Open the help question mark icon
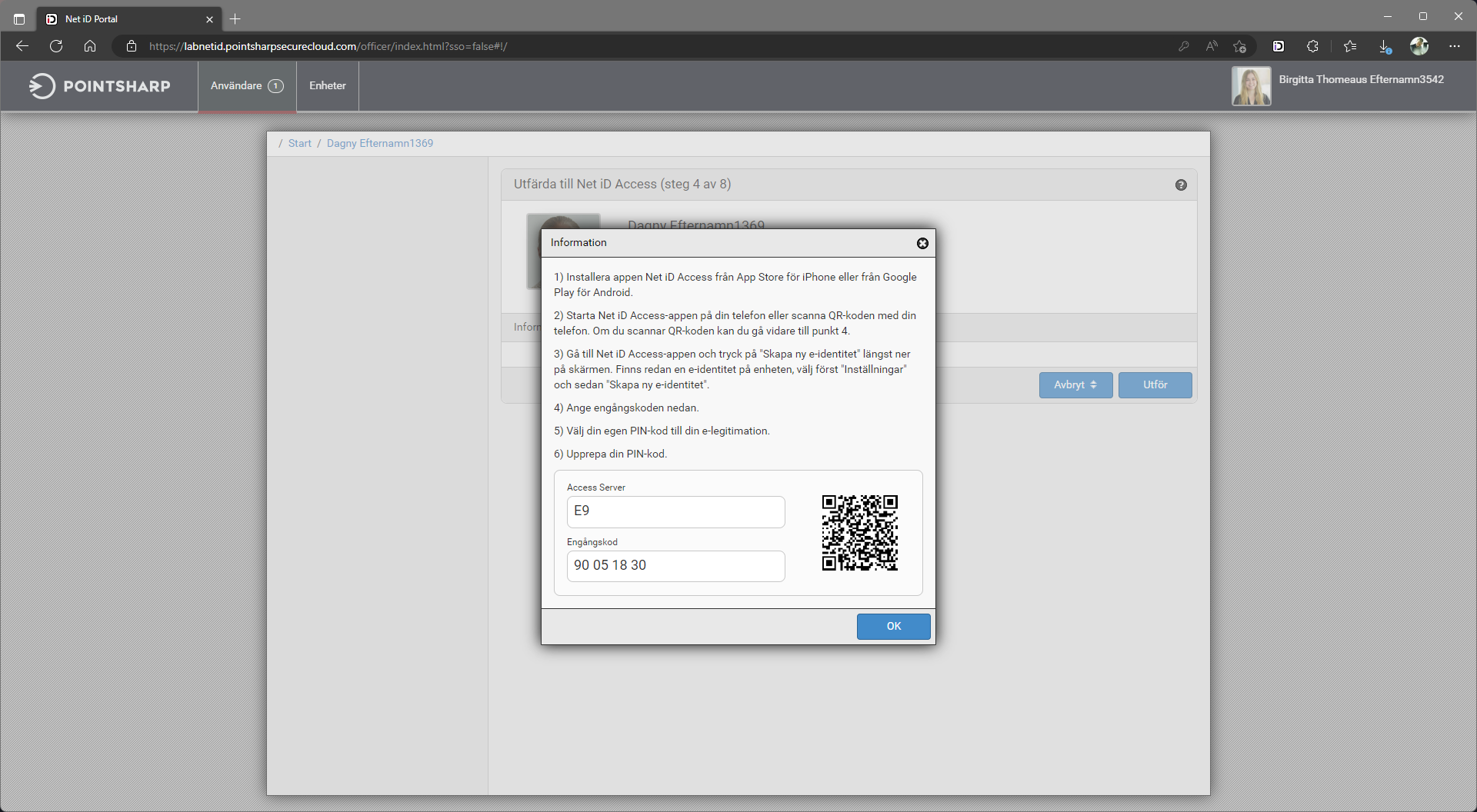 1181,185
